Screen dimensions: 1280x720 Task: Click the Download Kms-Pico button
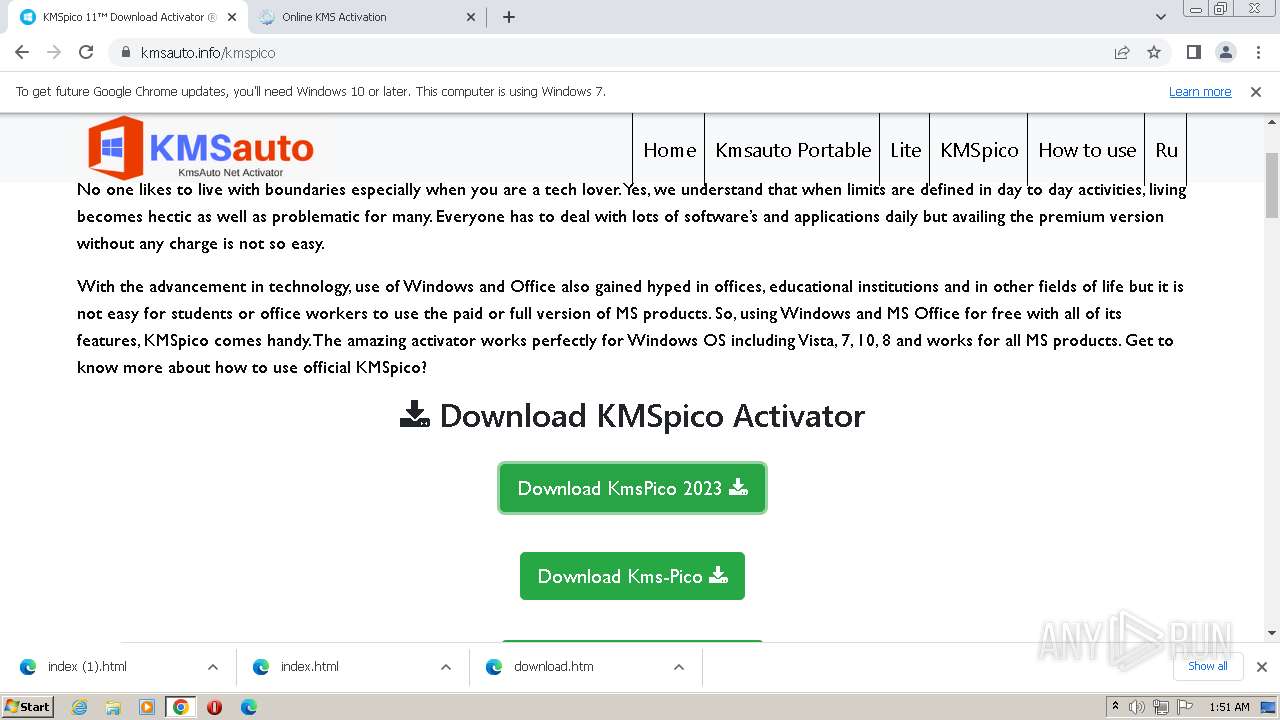632,576
